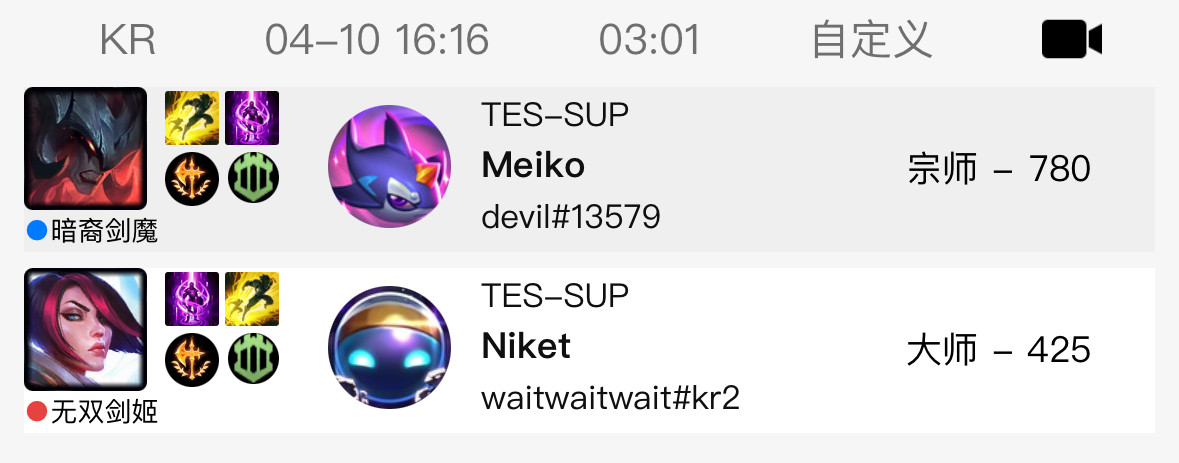Click the waitwaitwait#kr2 account ID
The image size is (1179, 463).
[x=611, y=398]
